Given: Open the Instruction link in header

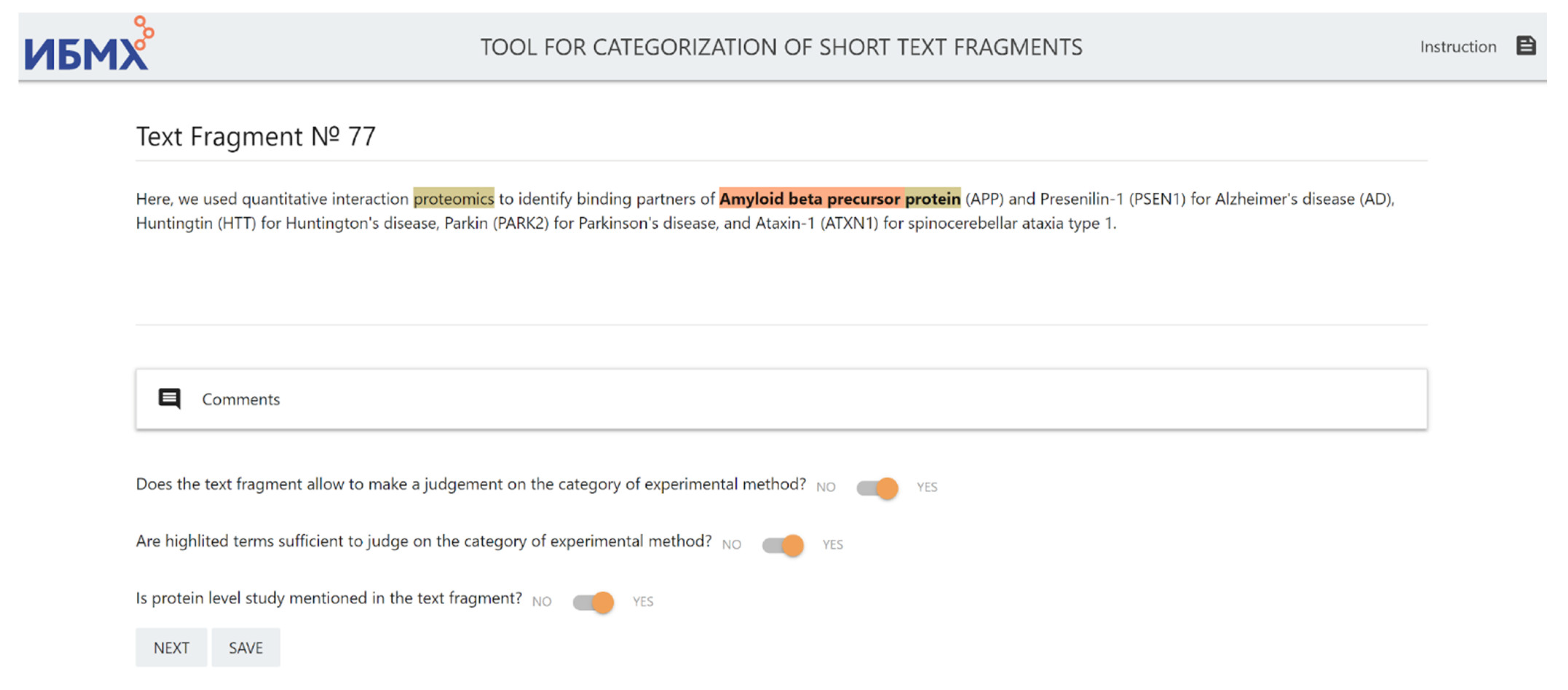Looking at the screenshot, I should [x=1458, y=47].
